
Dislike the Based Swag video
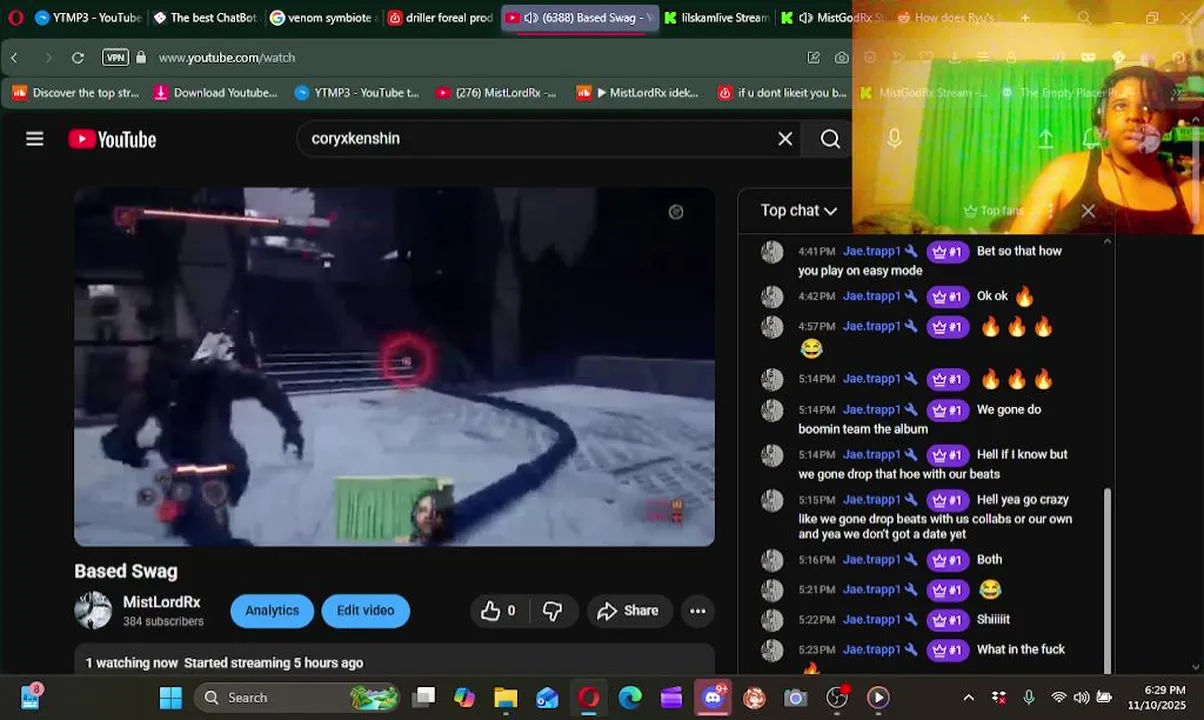click(552, 611)
